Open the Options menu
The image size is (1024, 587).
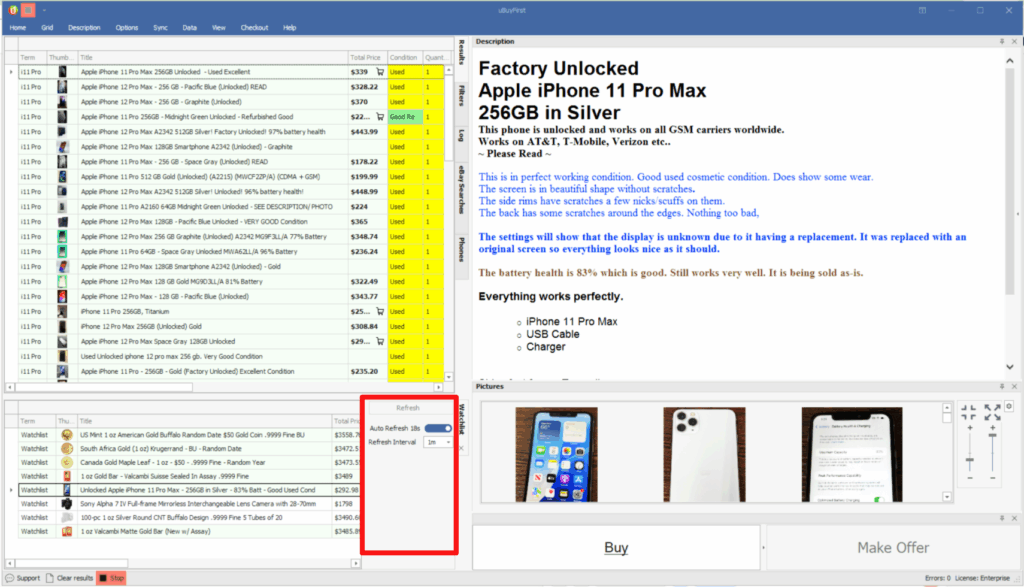(x=127, y=27)
